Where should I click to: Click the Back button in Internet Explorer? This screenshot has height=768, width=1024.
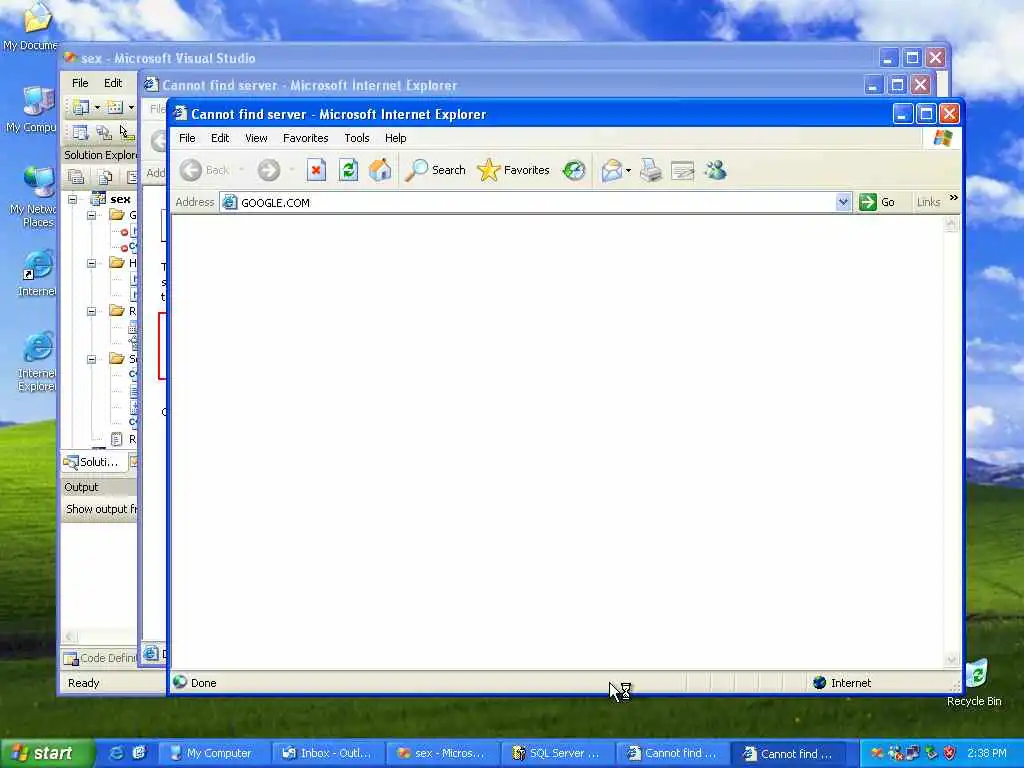pos(204,170)
